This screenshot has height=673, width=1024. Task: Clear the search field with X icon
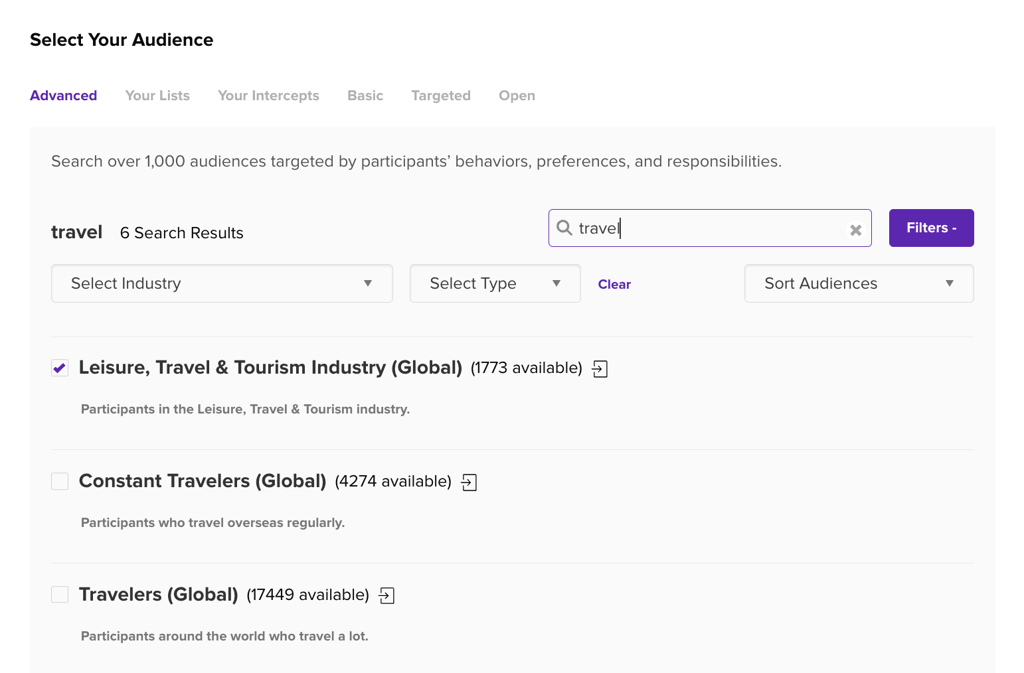pyautogui.click(x=856, y=229)
